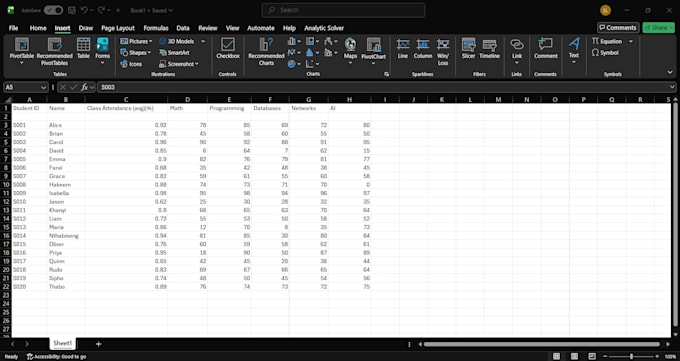The height and width of the screenshot is (361, 680).
Task: Click the Save icon in title bar
Action: coord(72,10)
